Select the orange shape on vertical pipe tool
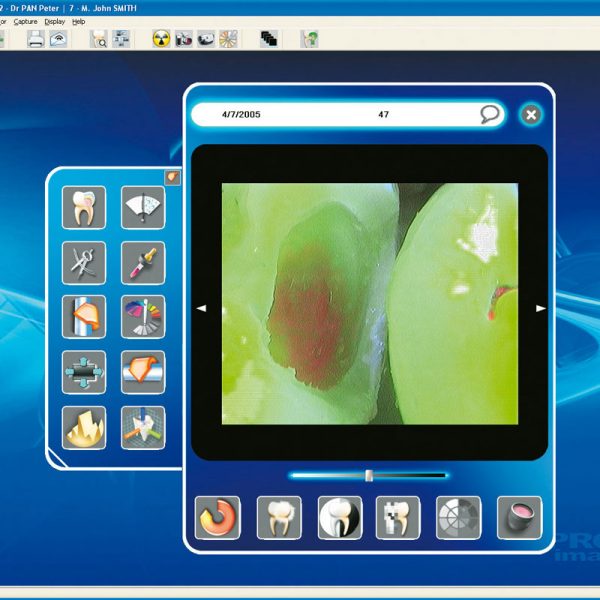The width and height of the screenshot is (600, 600). (x=84, y=317)
